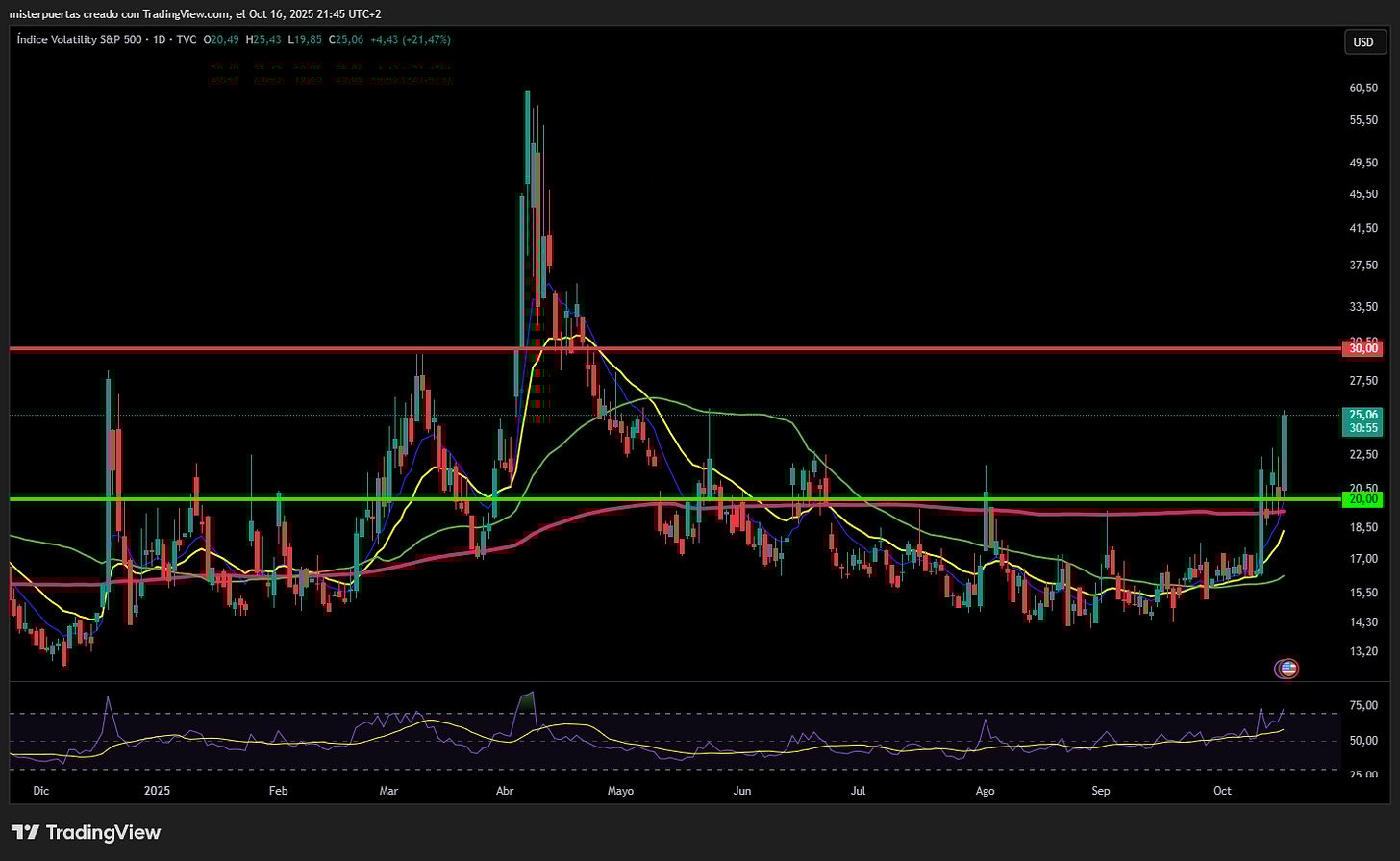The image size is (1400, 861).
Task: Select the red 30,00 price label
Action: pyautogui.click(x=1363, y=348)
